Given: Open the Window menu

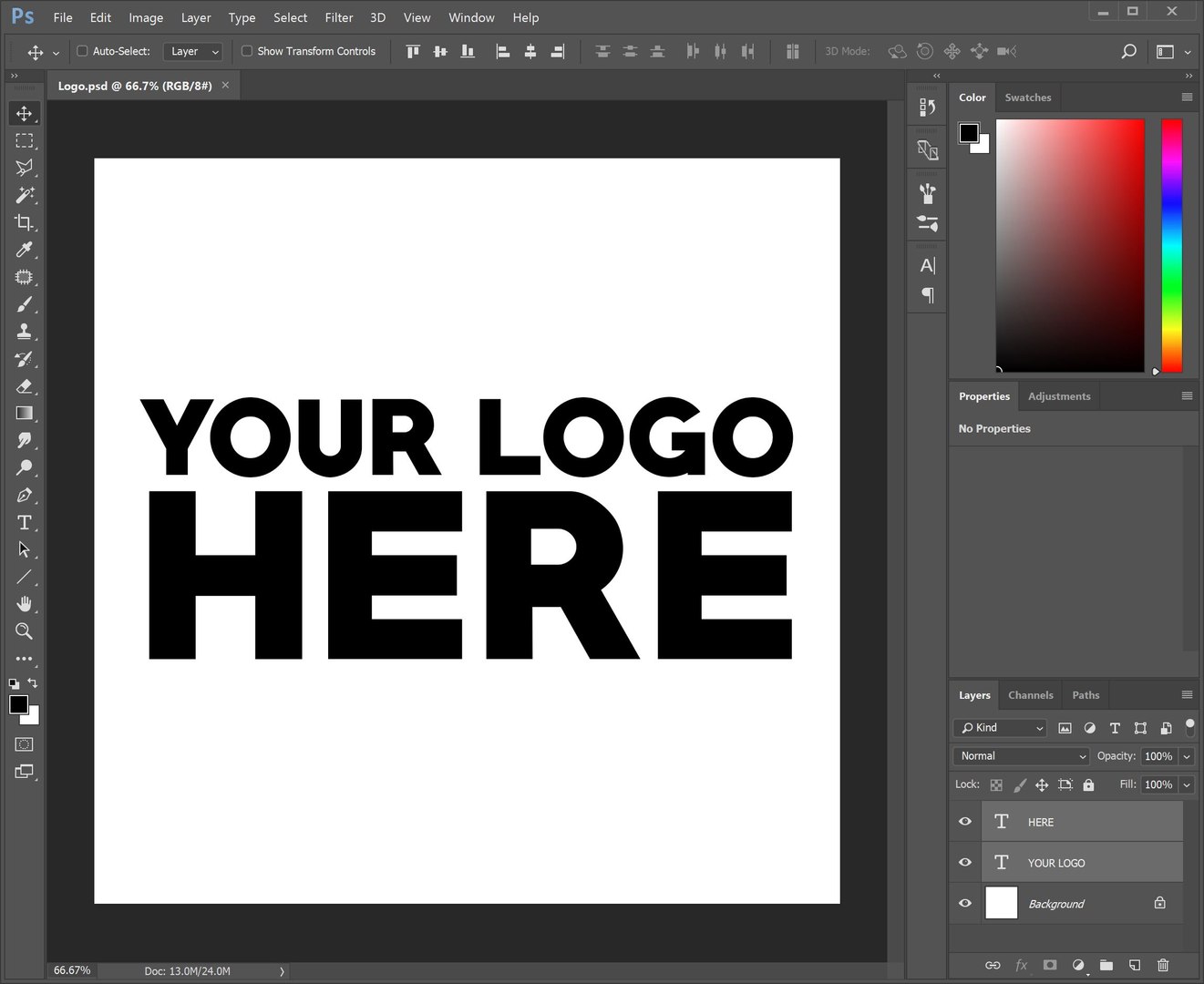Looking at the screenshot, I should (471, 17).
